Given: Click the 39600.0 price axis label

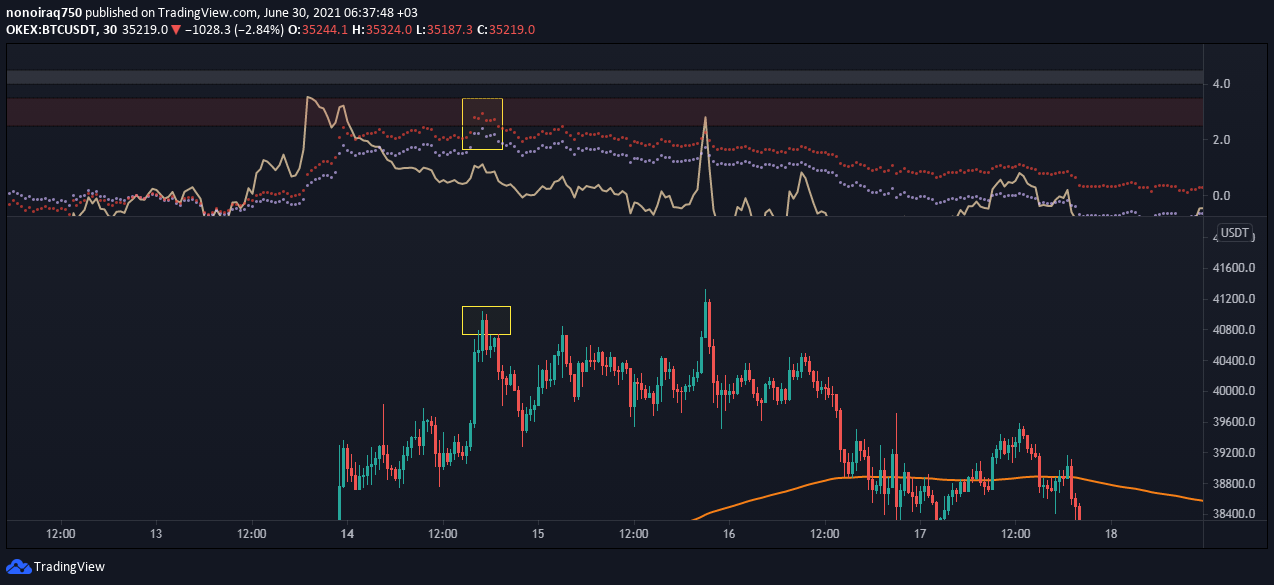Looking at the screenshot, I should pyautogui.click(x=1234, y=422).
